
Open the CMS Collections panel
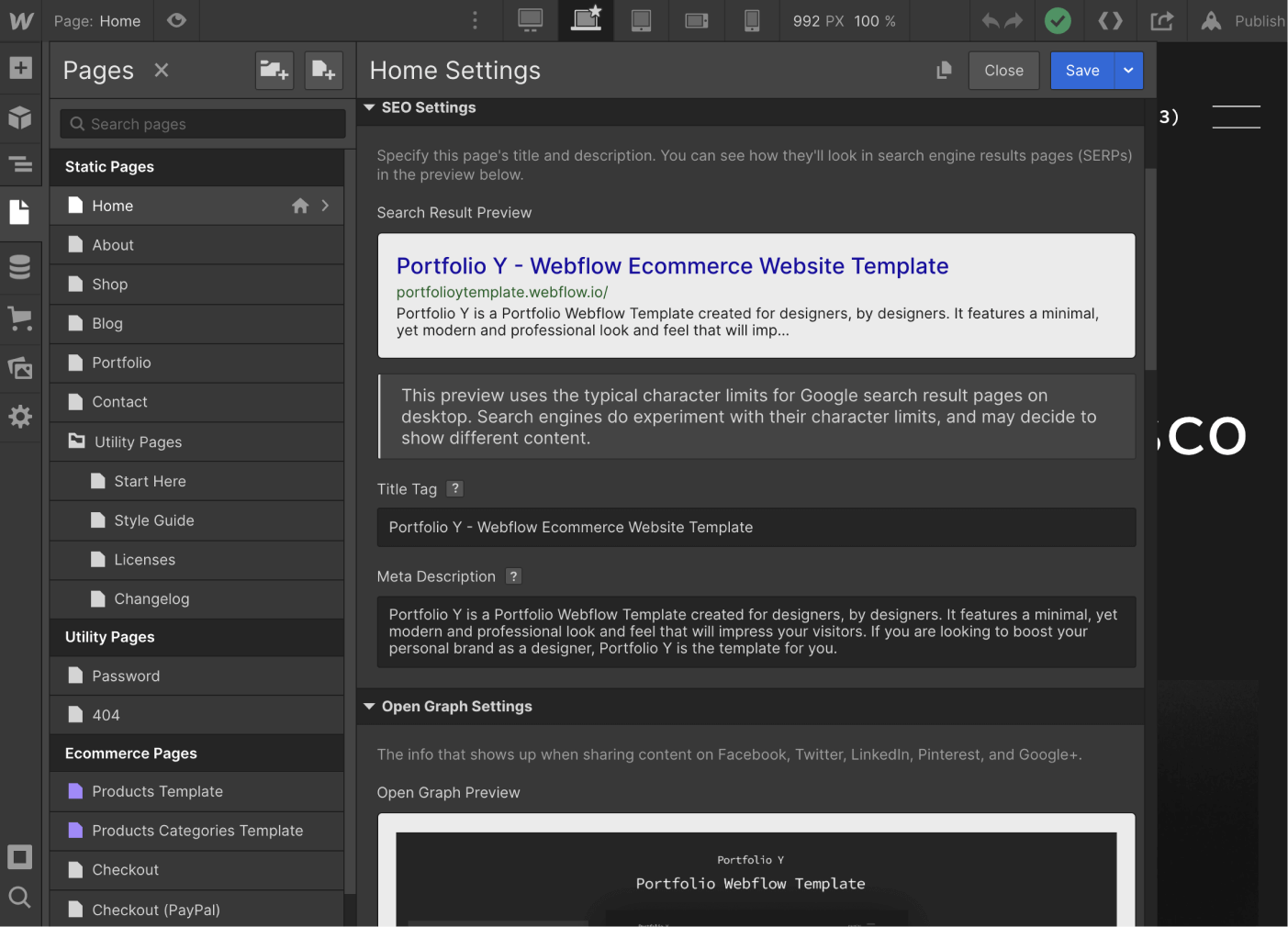[20, 267]
